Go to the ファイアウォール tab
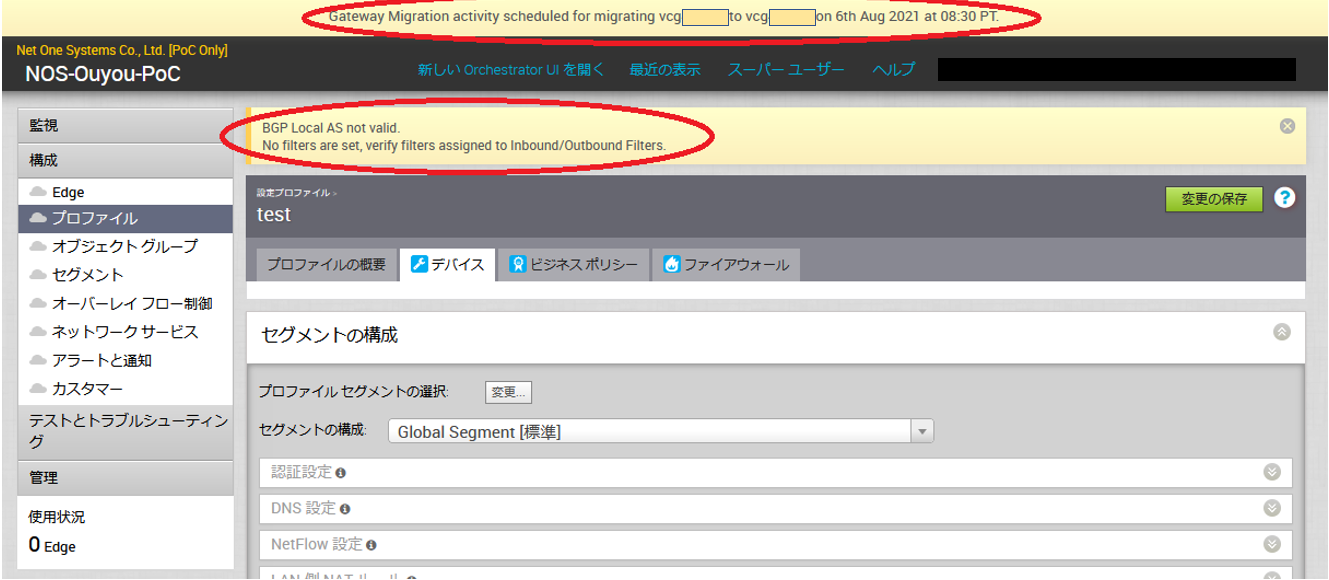The width and height of the screenshot is (1329, 580). (726, 265)
